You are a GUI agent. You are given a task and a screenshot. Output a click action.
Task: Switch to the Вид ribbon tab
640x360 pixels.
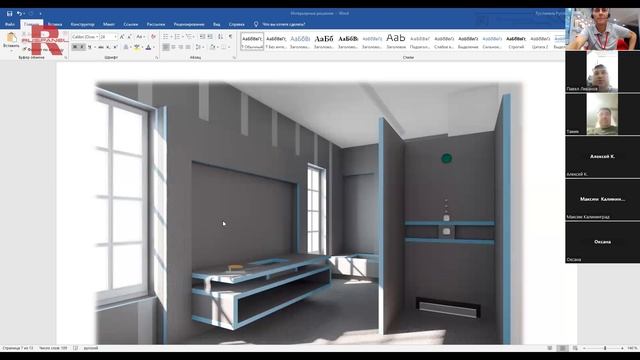click(217, 24)
